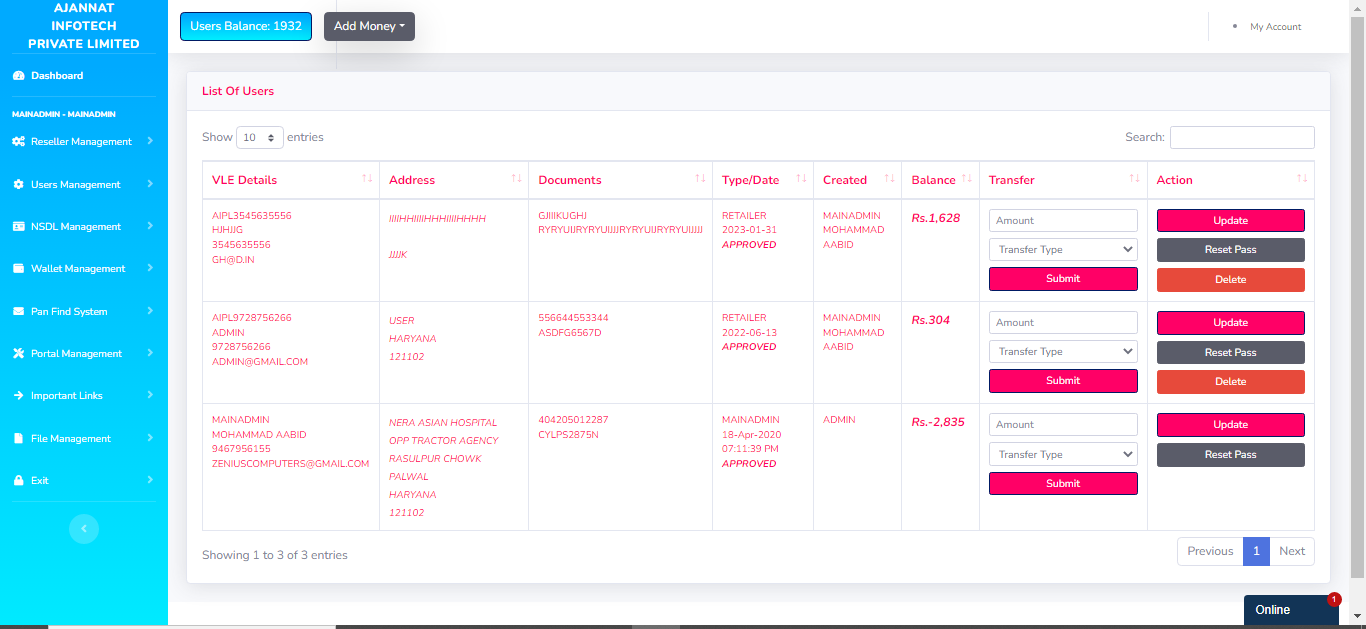Click the Search input field

(1241, 138)
